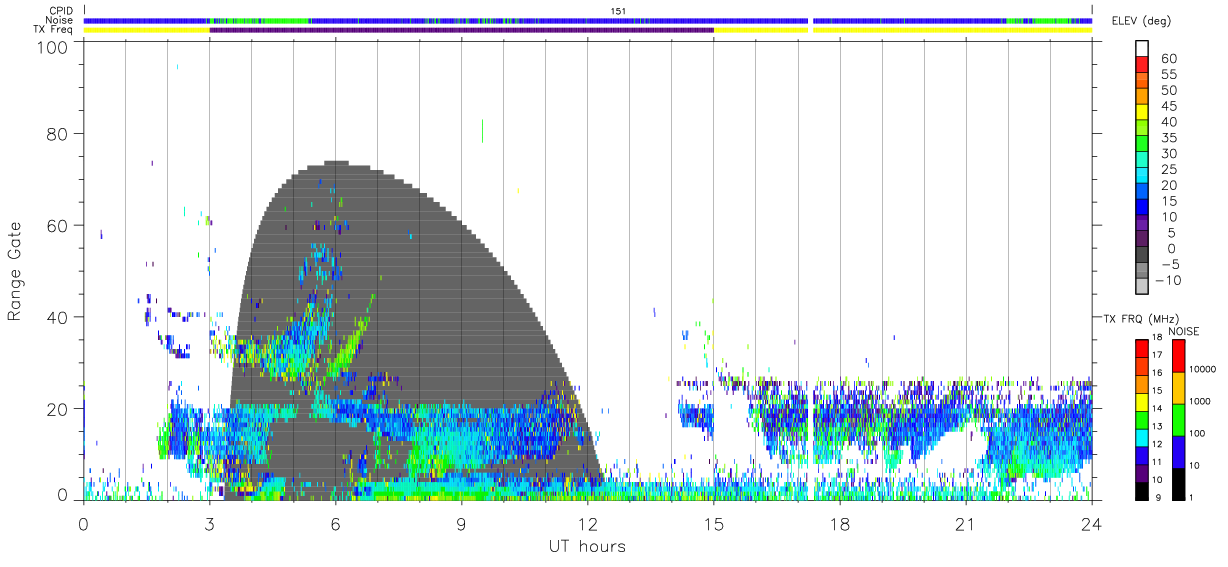Click the '55' label on ELEV color bar
1228x567 pixels.
pyautogui.click(x=1168, y=75)
